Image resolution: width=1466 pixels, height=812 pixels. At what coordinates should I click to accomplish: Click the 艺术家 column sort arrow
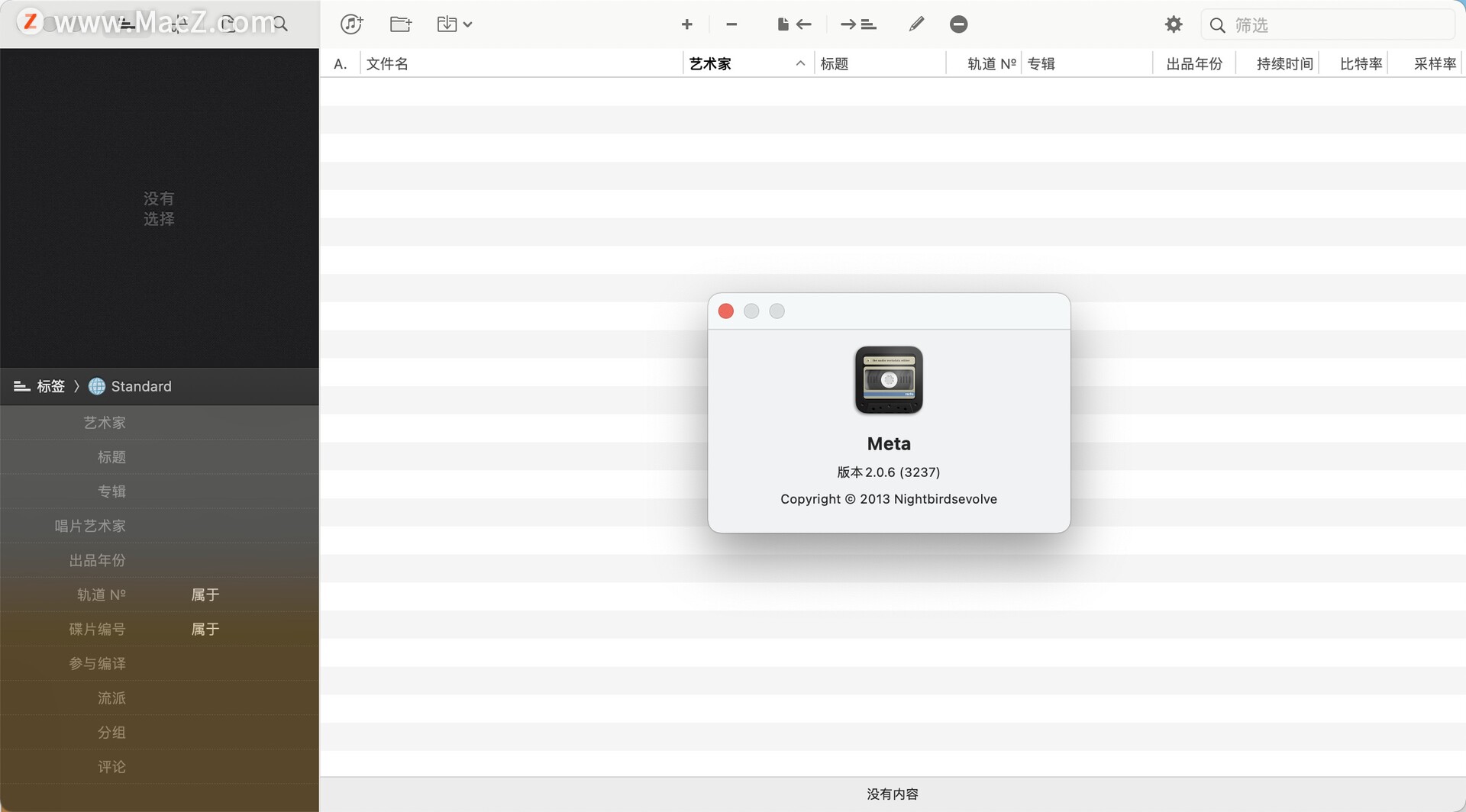click(x=800, y=63)
